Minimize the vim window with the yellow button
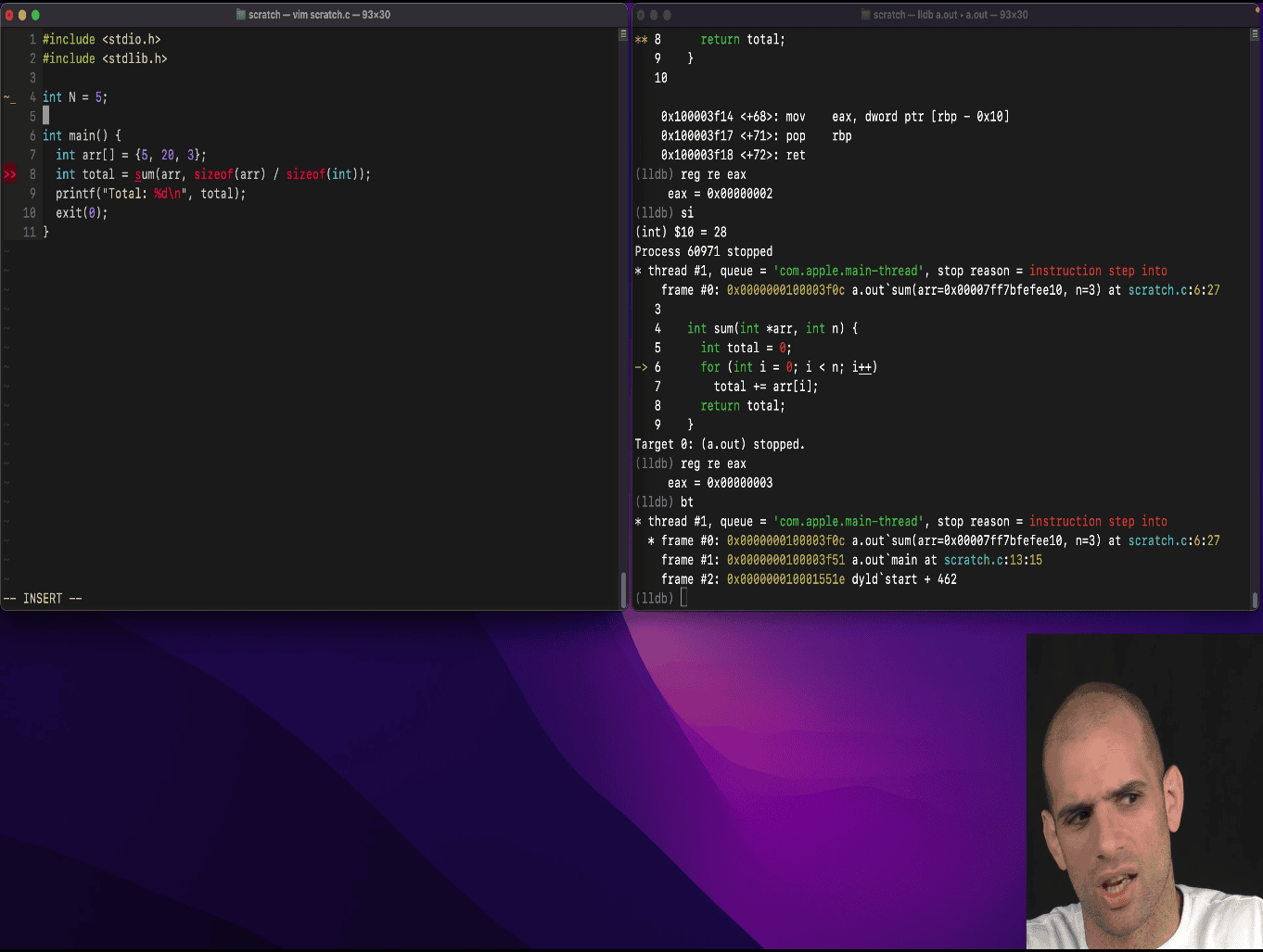1263x952 pixels. tap(22, 15)
